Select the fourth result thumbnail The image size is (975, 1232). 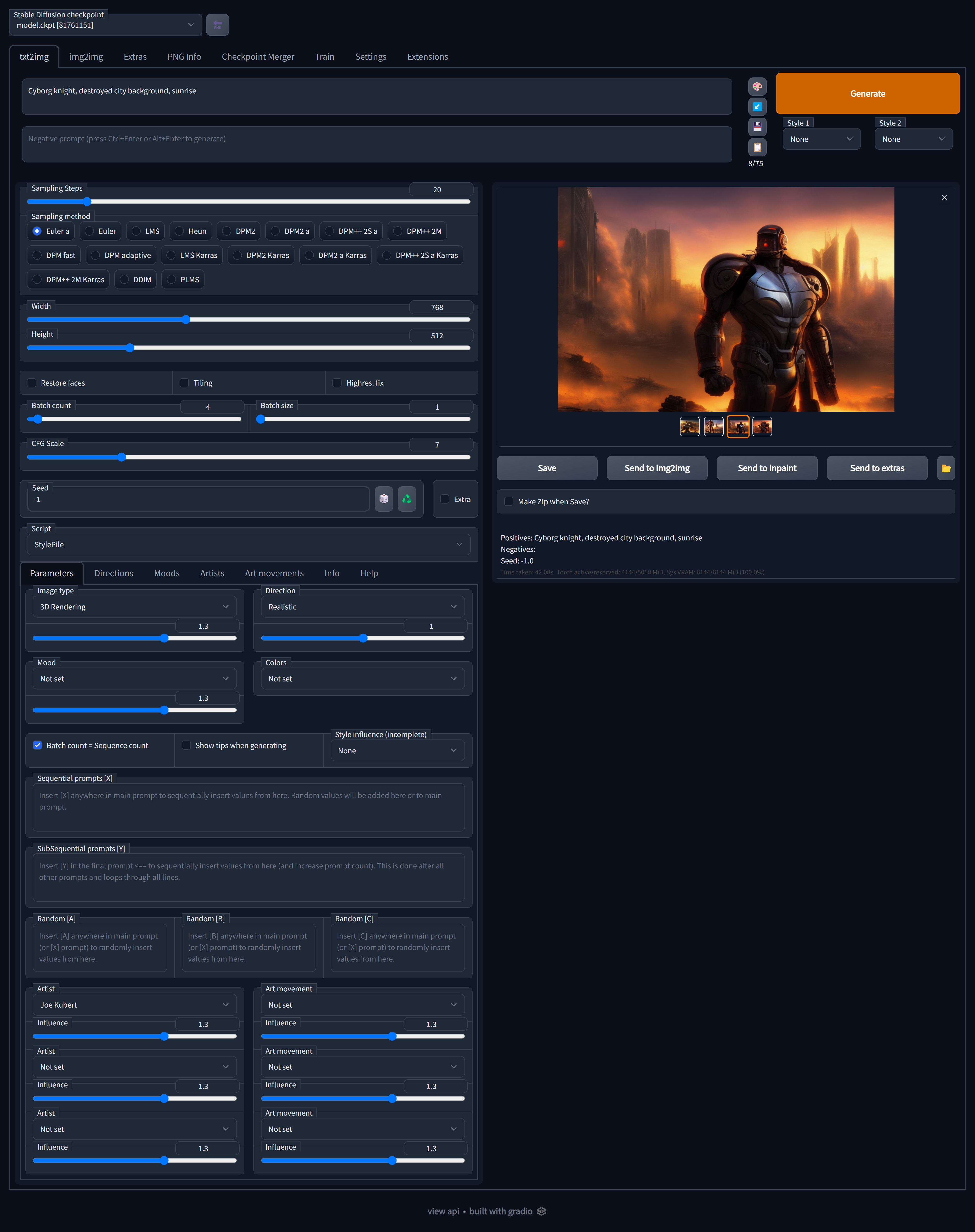click(762, 426)
